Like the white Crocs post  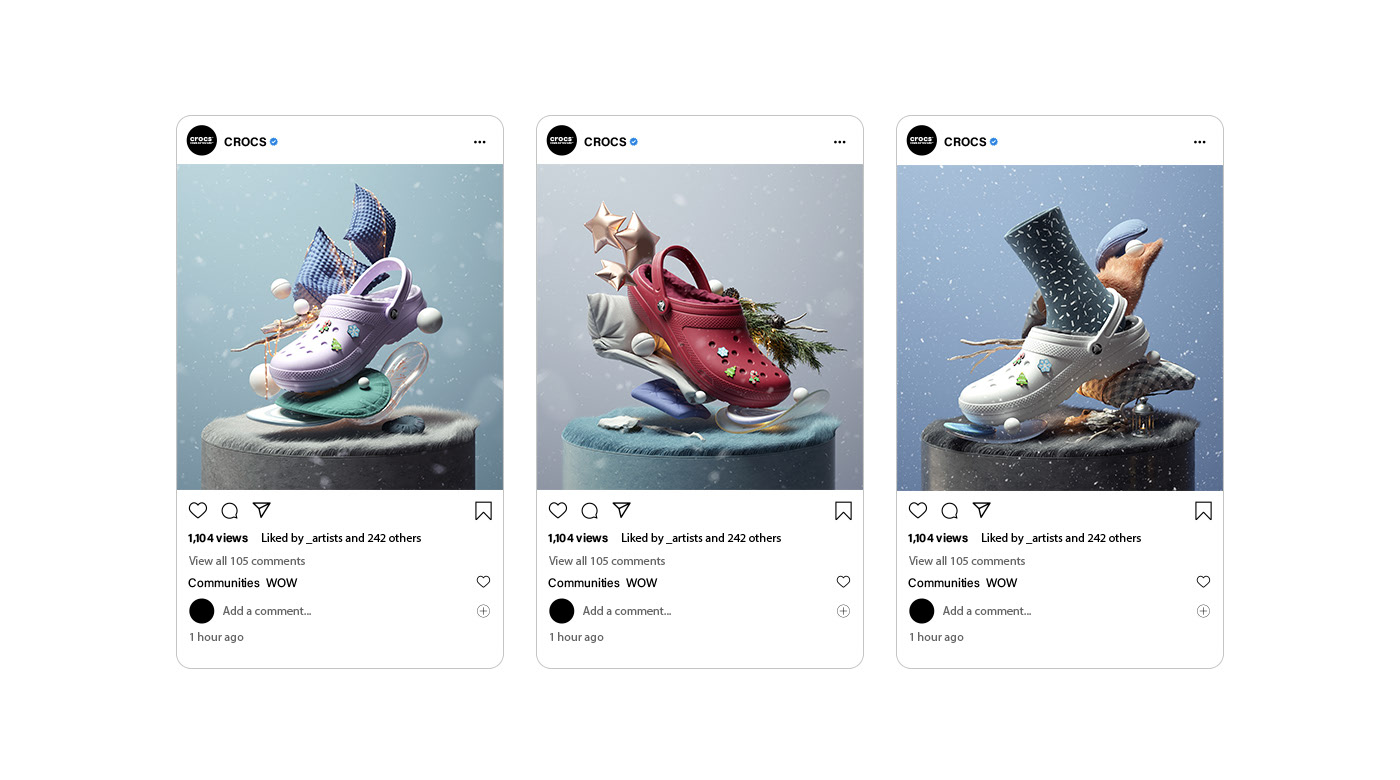point(918,510)
